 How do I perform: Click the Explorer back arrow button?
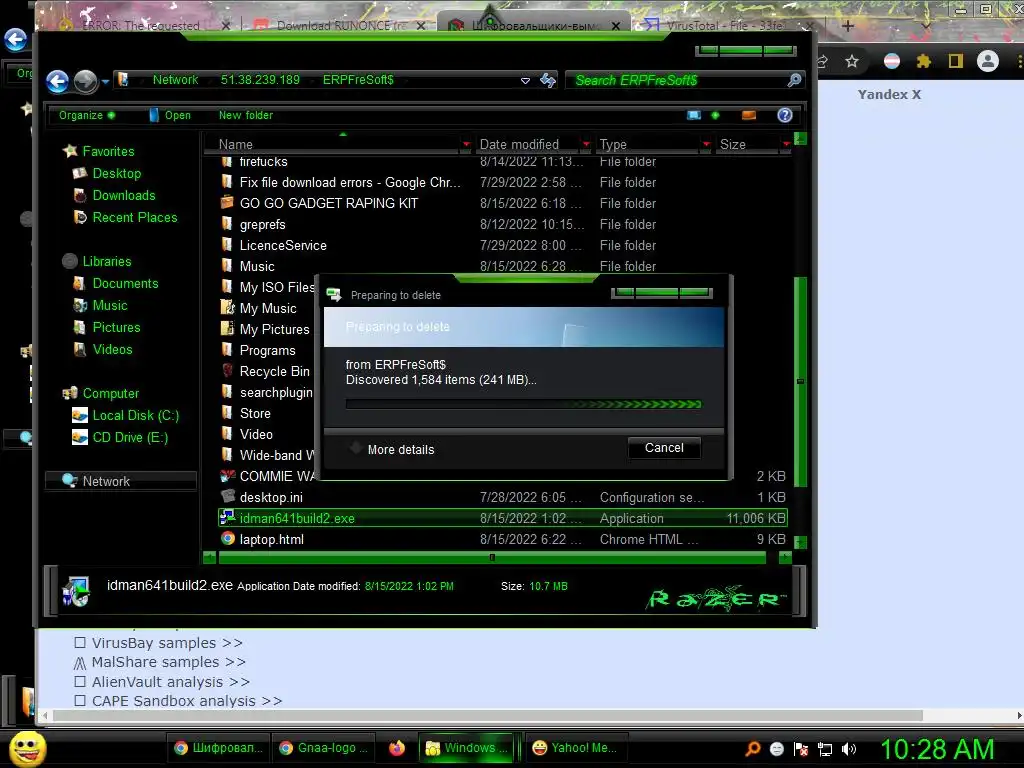pyautogui.click(x=57, y=81)
